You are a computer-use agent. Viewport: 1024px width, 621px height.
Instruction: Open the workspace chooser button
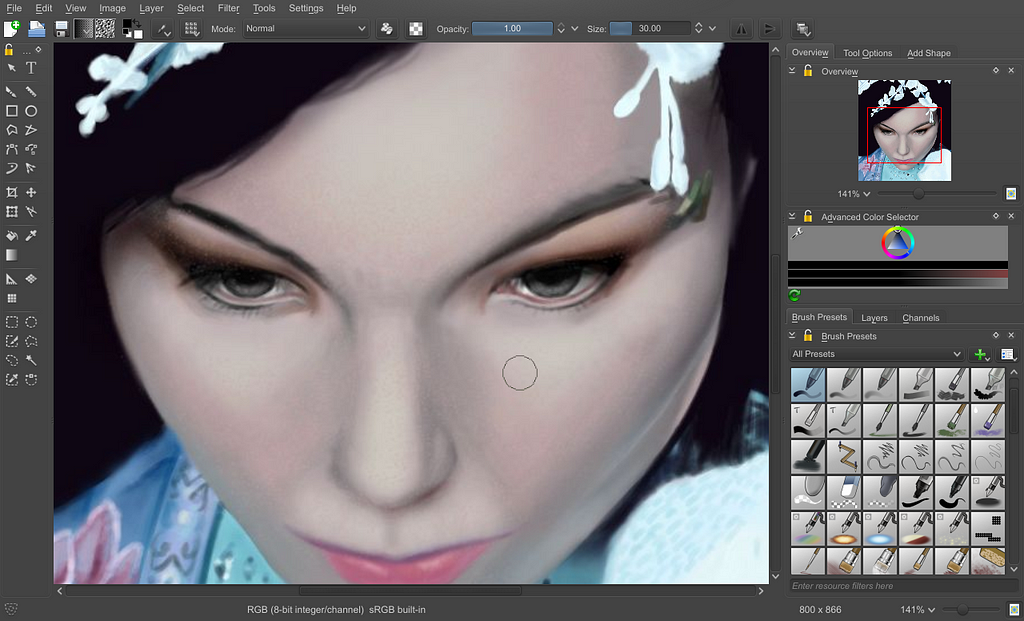click(x=803, y=29)
